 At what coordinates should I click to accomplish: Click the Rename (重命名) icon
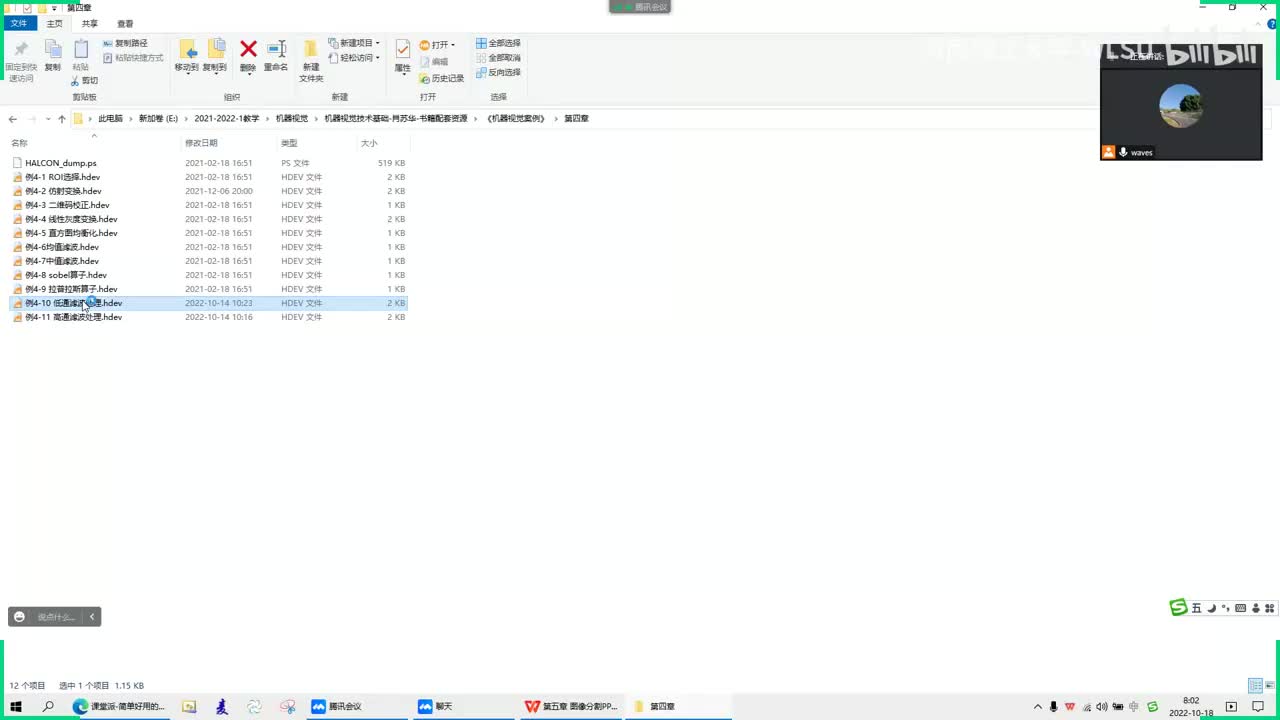click(276, 50)
